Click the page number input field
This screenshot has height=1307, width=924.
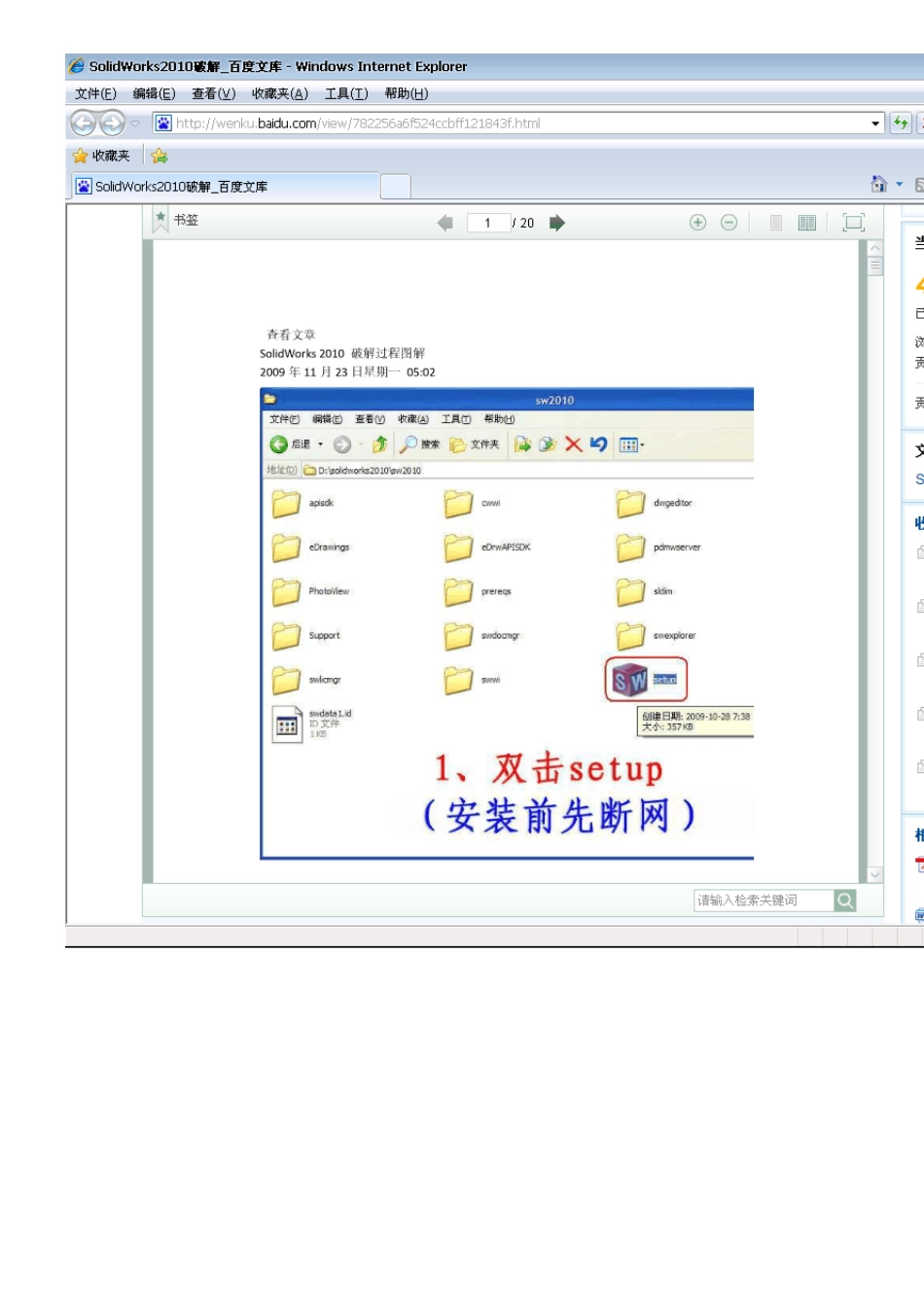pos(487,223)
